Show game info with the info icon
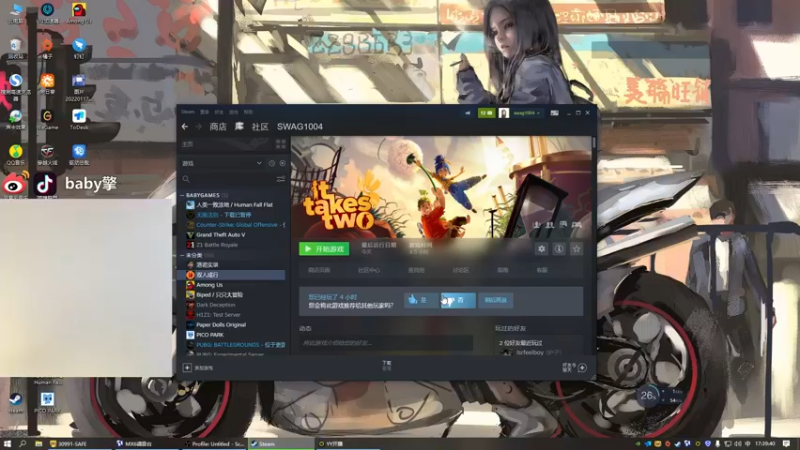The width and height of the screenshot is (800, 450). click(559, 249)
